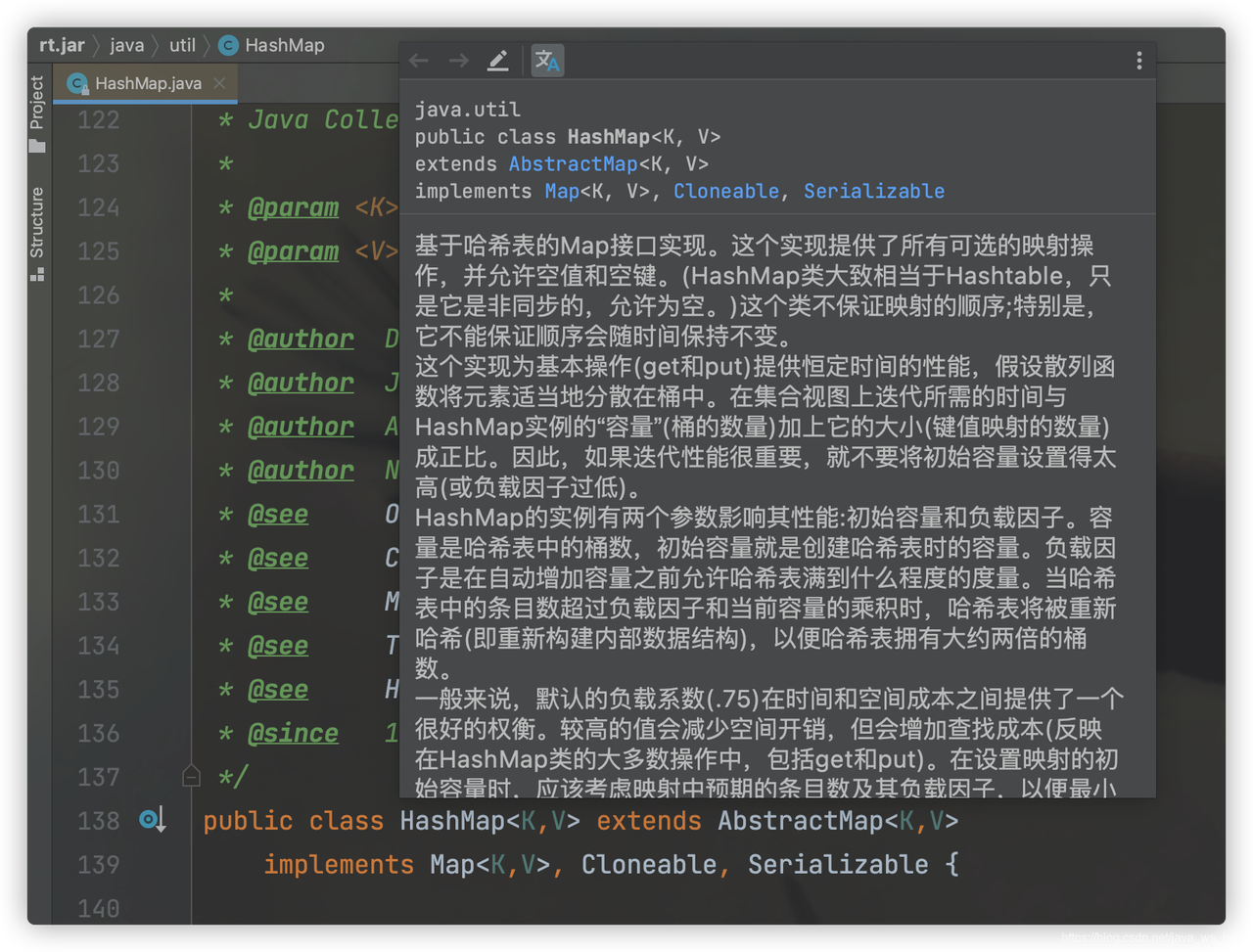Click the pencil edit source icon
Viewport: 1253px width, 952px height.
(498, 61)
